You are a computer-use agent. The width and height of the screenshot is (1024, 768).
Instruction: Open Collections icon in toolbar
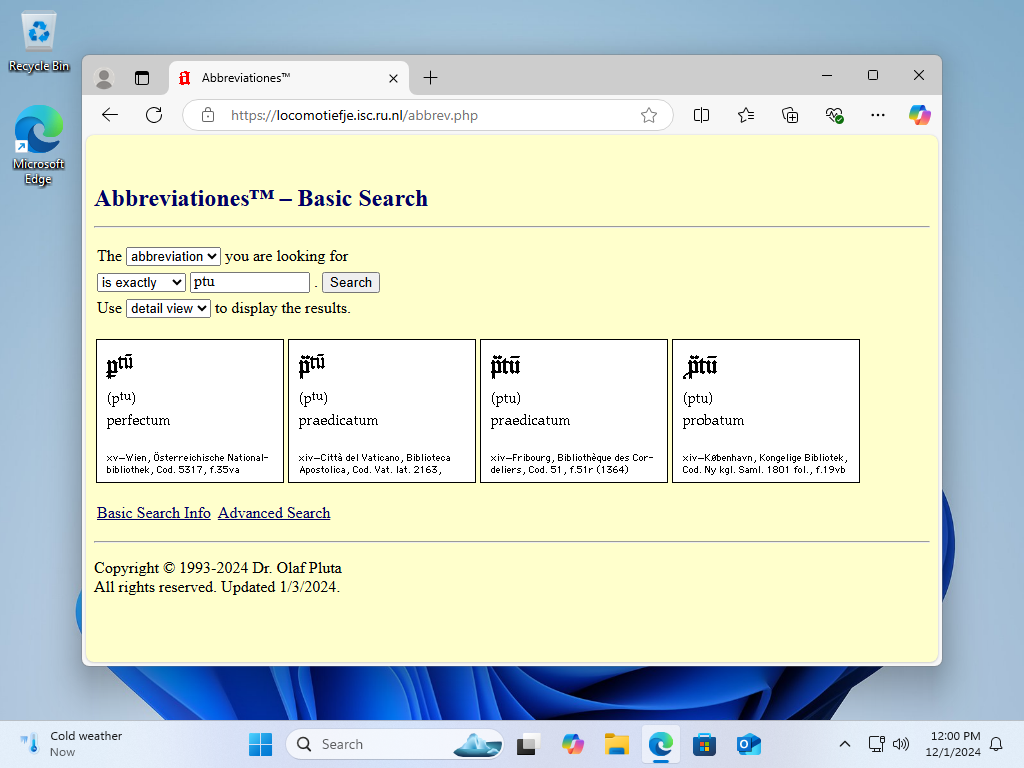[x=790, y=115]
